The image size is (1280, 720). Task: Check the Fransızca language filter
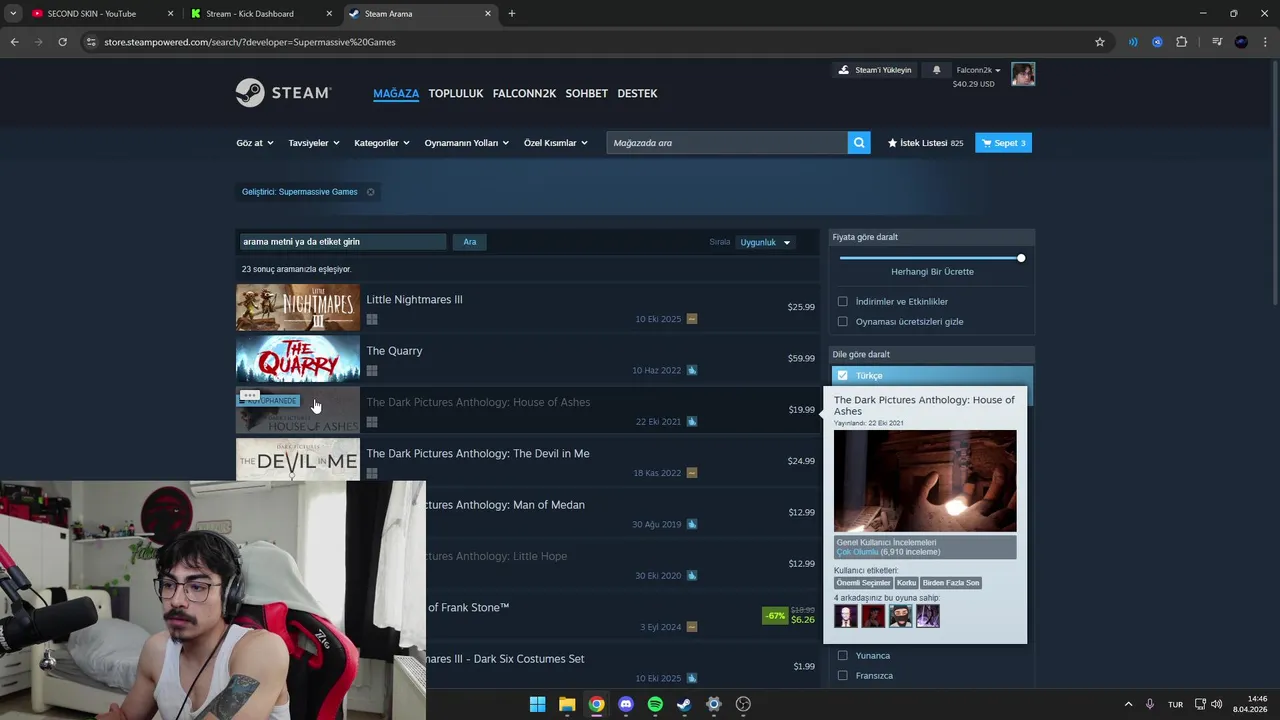(x=843, y=675)
